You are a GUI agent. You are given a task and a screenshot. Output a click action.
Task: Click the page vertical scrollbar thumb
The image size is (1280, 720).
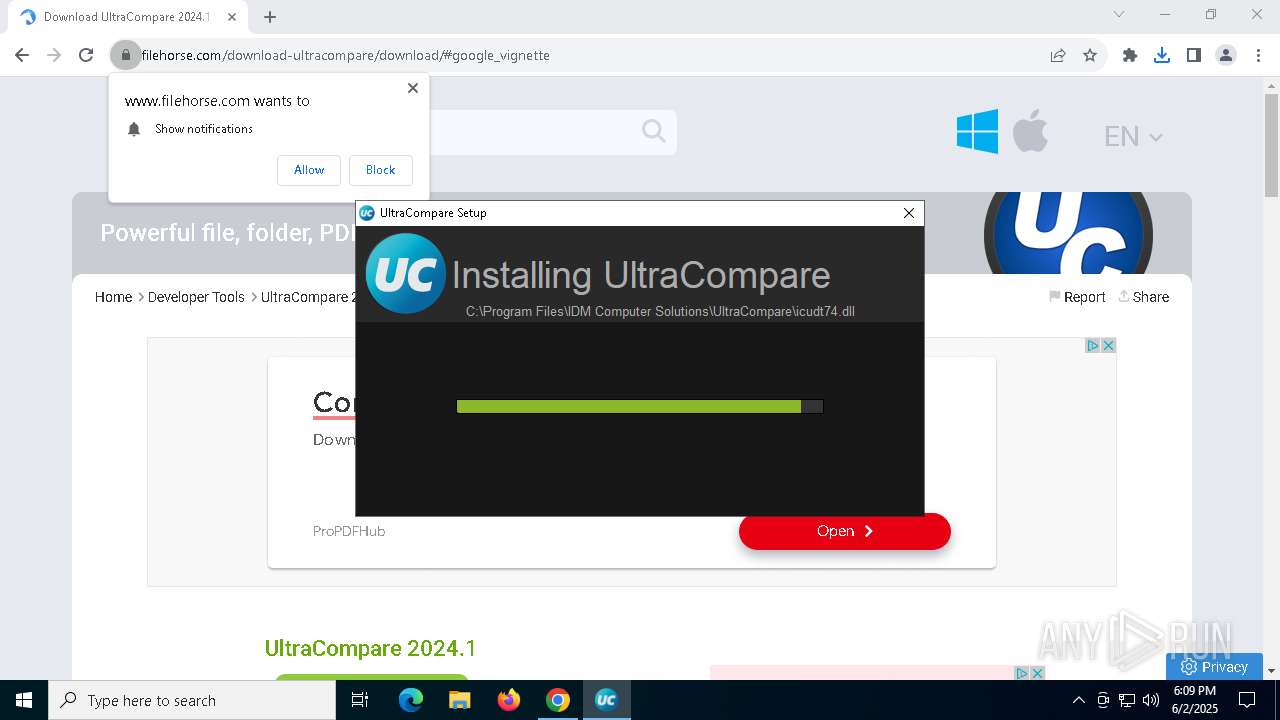(1271, 145)
